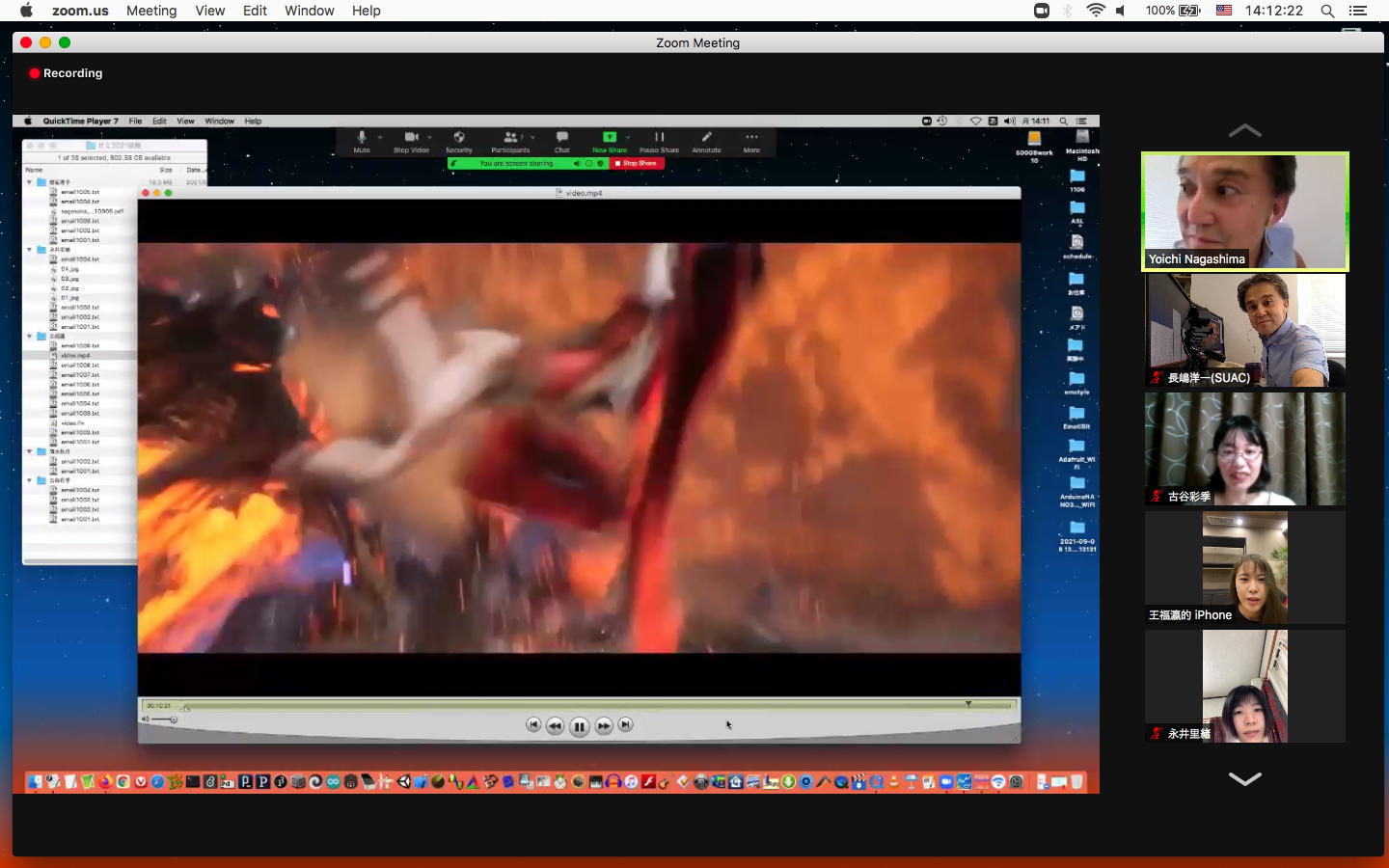Click the Wi-Fi status icon
Viewport: 1389px width, 868px height.
pos(1095,11)
